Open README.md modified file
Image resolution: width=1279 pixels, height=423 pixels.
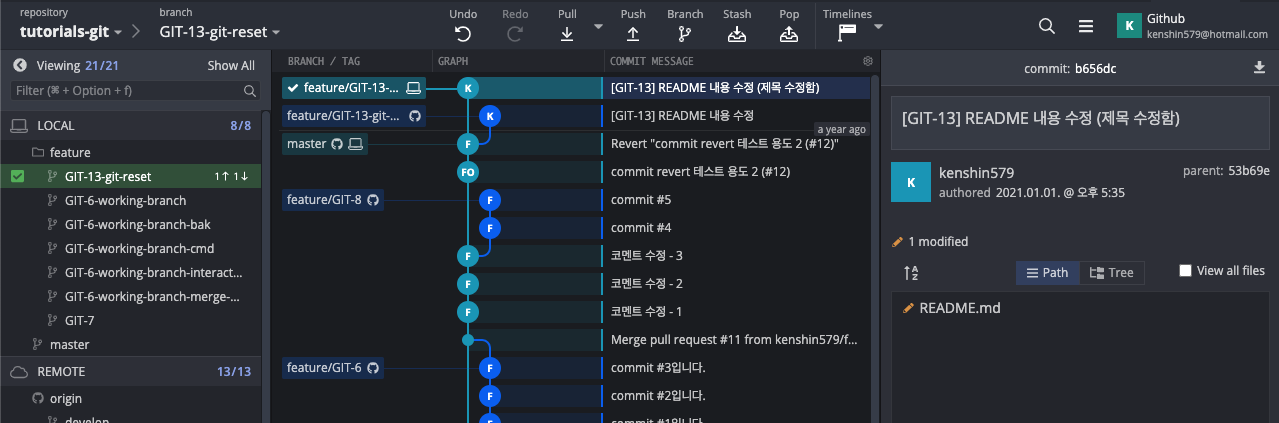[x=959, y=308]
